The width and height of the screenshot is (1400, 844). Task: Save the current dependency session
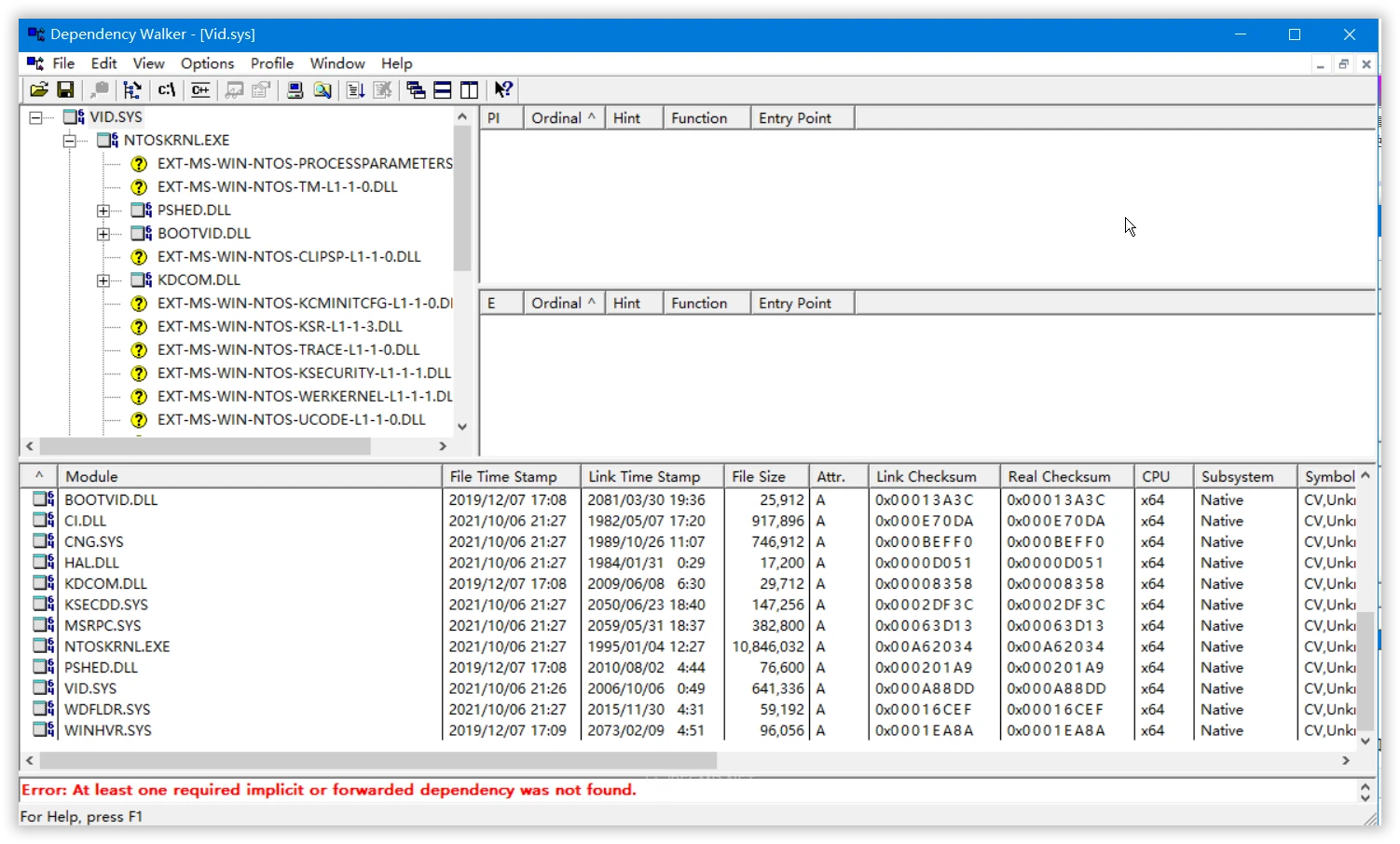(65, 89)
